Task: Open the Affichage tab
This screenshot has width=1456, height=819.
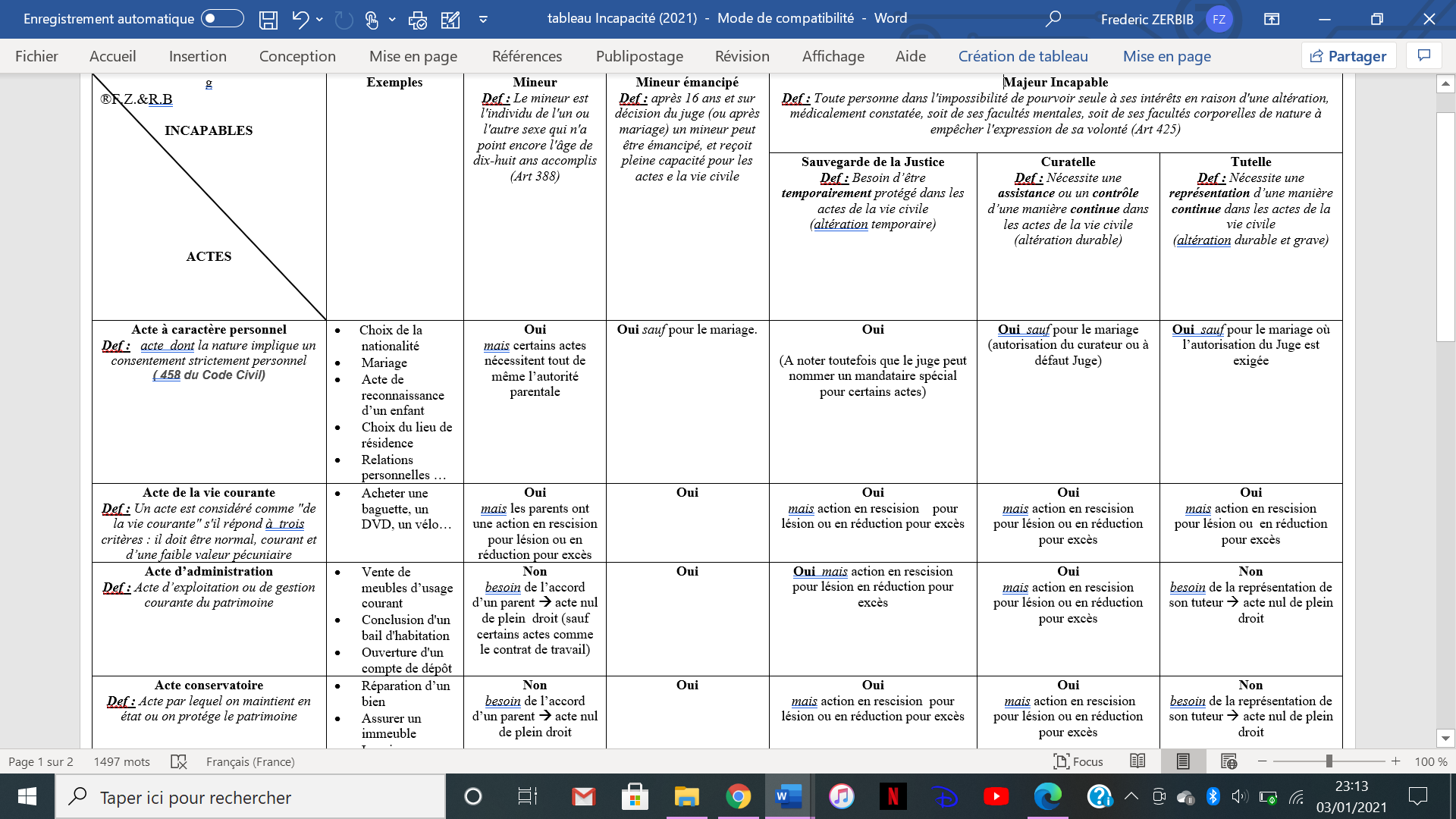Action: pyautogui.click(x=833, y=56)
